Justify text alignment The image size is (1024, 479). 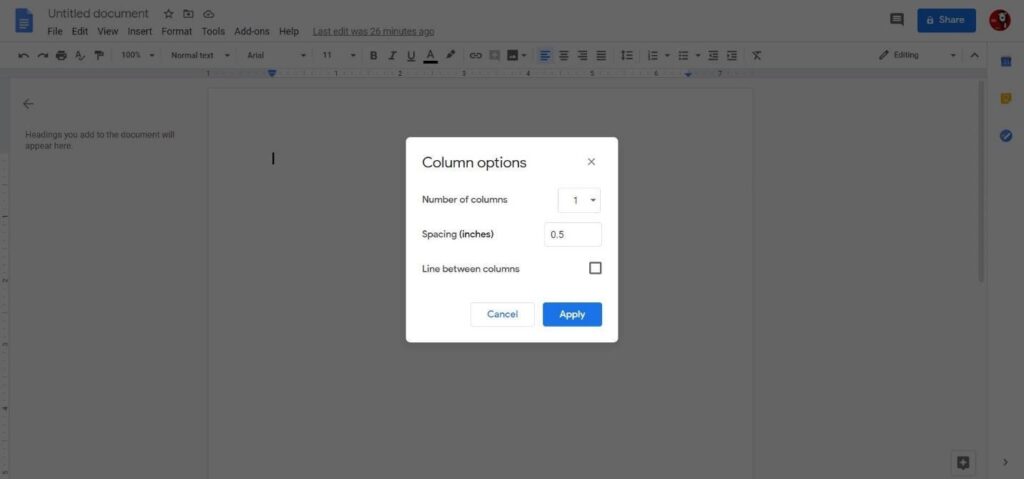pos(601,56)
